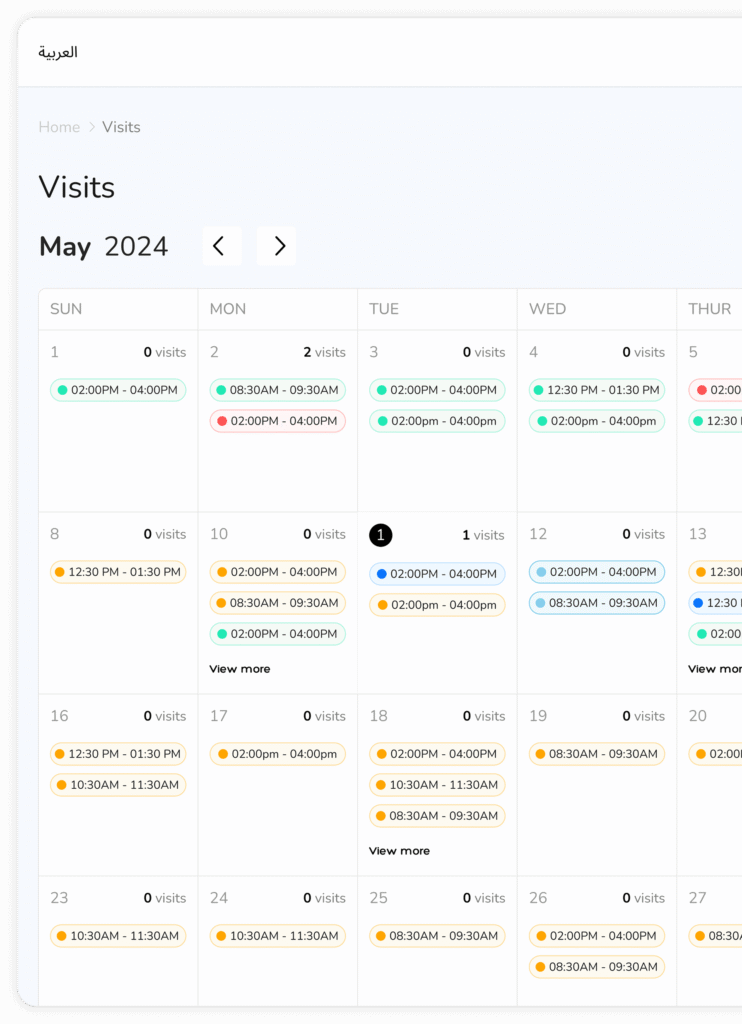Open the 10:30AM visit on day 16
The image size is (742, 1024).
118,785
